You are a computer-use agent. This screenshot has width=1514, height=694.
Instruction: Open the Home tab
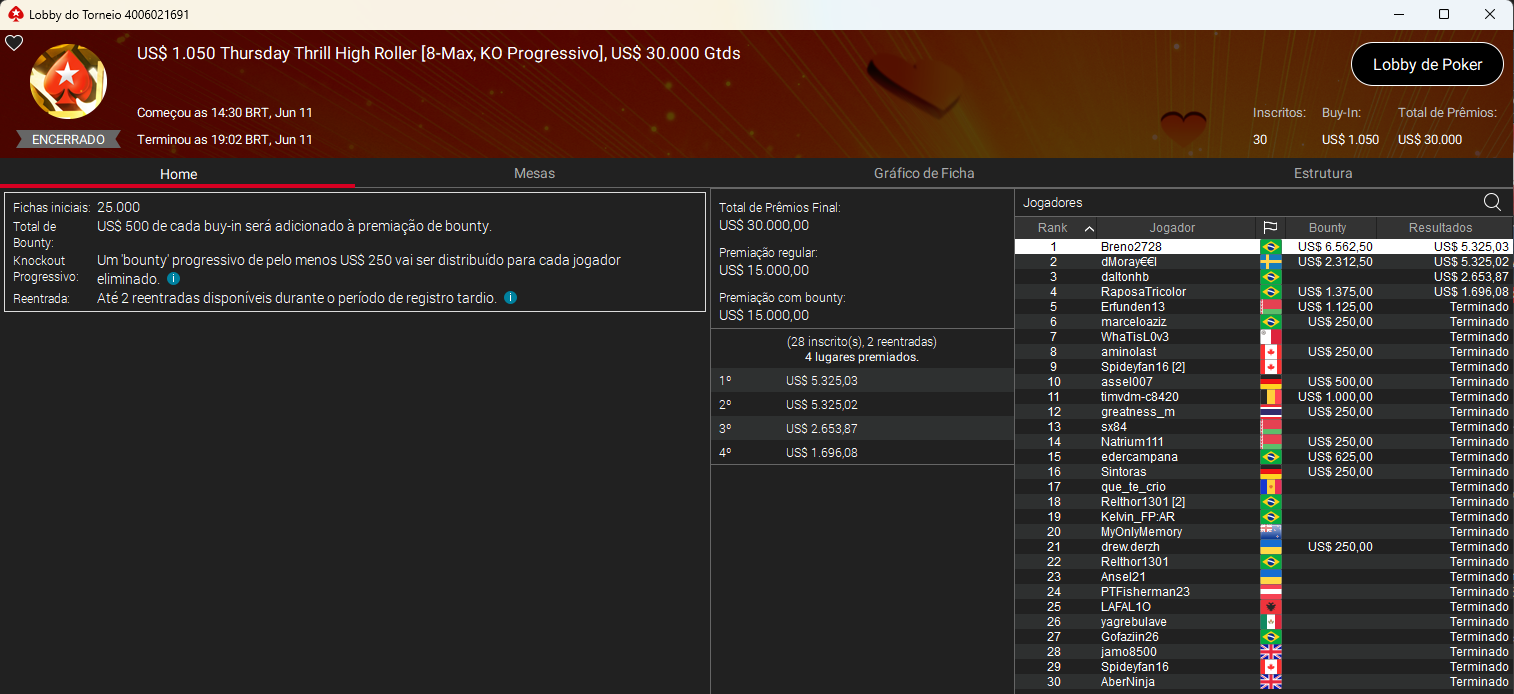click(178, 173)
